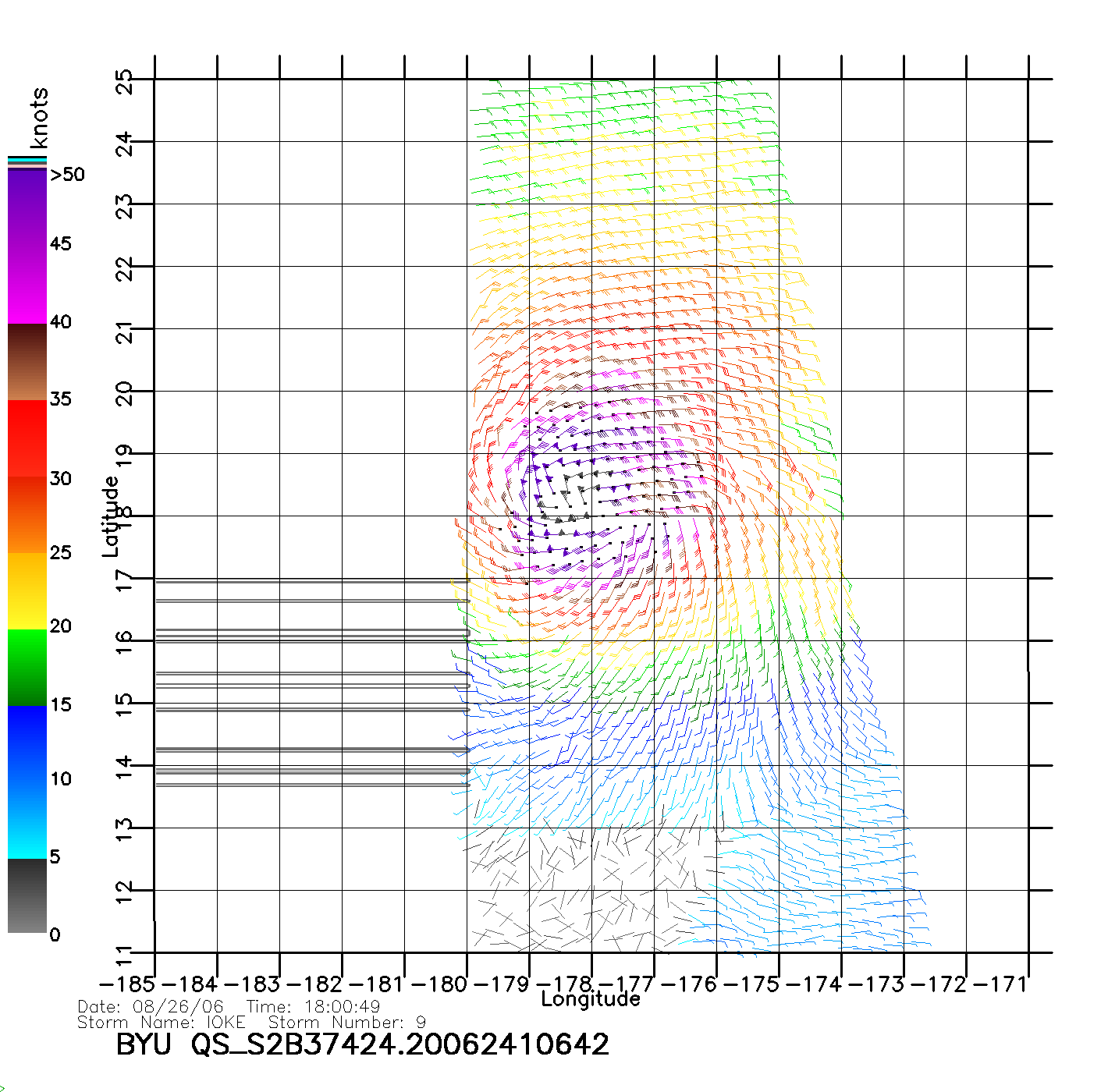Select the brown 35–40 knots legend segment
1108x1092 pixels.
pyautogui.click(x=27, y=363)
